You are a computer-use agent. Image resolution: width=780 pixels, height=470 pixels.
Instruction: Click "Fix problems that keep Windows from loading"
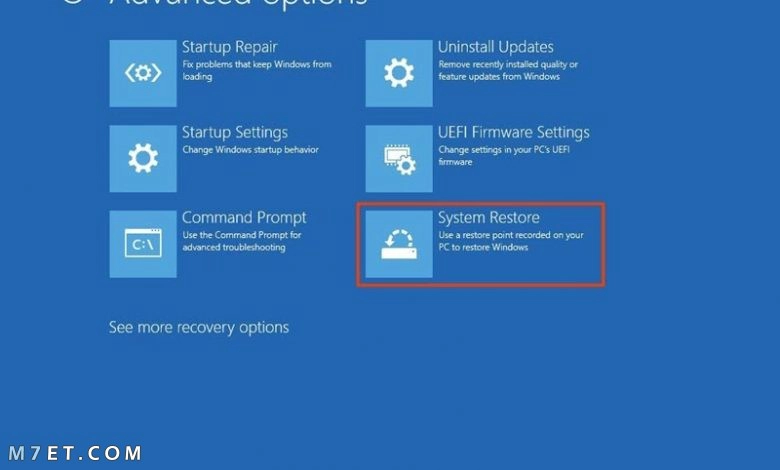(257, 70)
